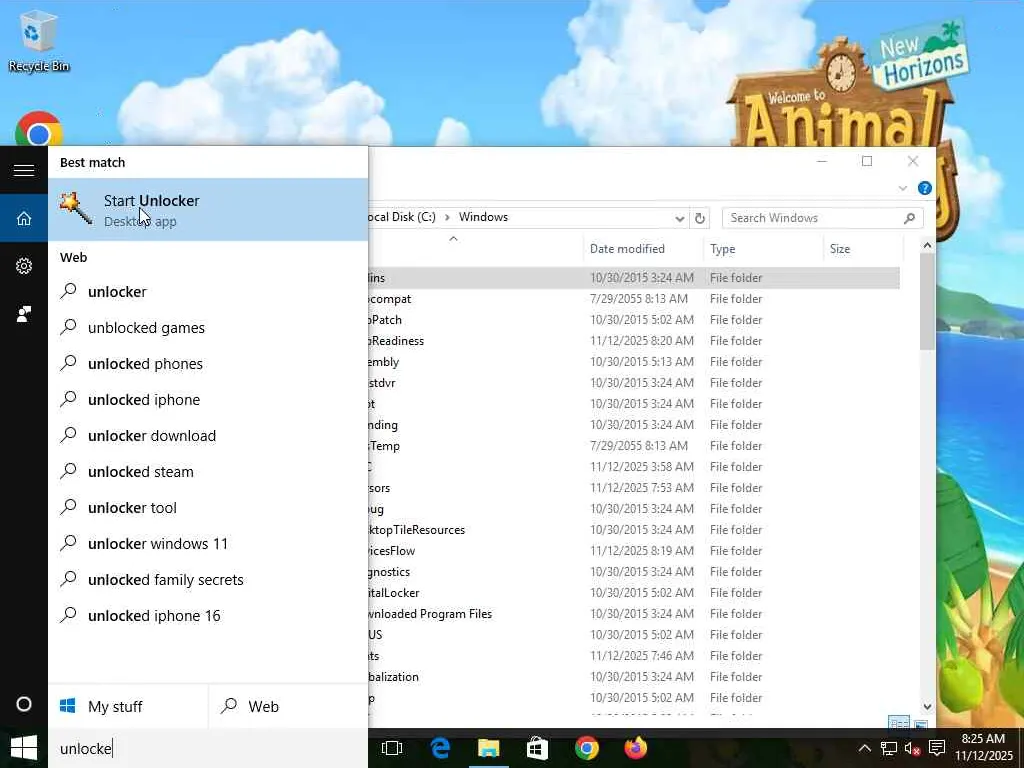This screenshot has width=1024, height=768.
Task: Open the taskbar clock showing 8:25 AM
Action: coord(984,748)
